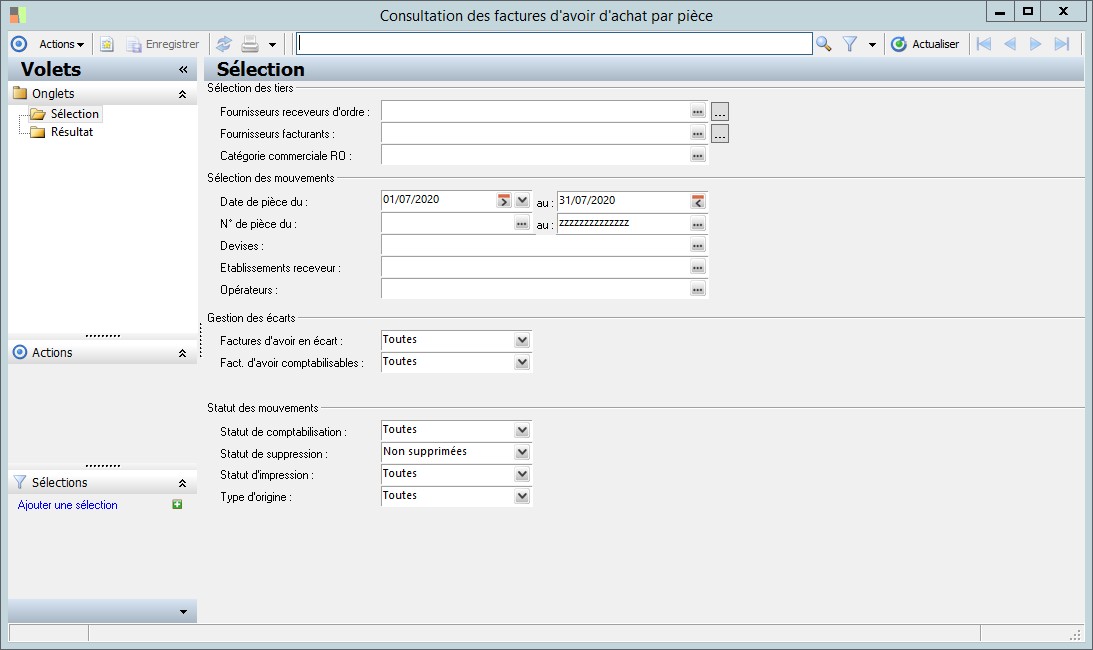Click the Actualiser refresh button
Image resolution: width=1093 pixels, height=650 pixels.
(925, 44)
